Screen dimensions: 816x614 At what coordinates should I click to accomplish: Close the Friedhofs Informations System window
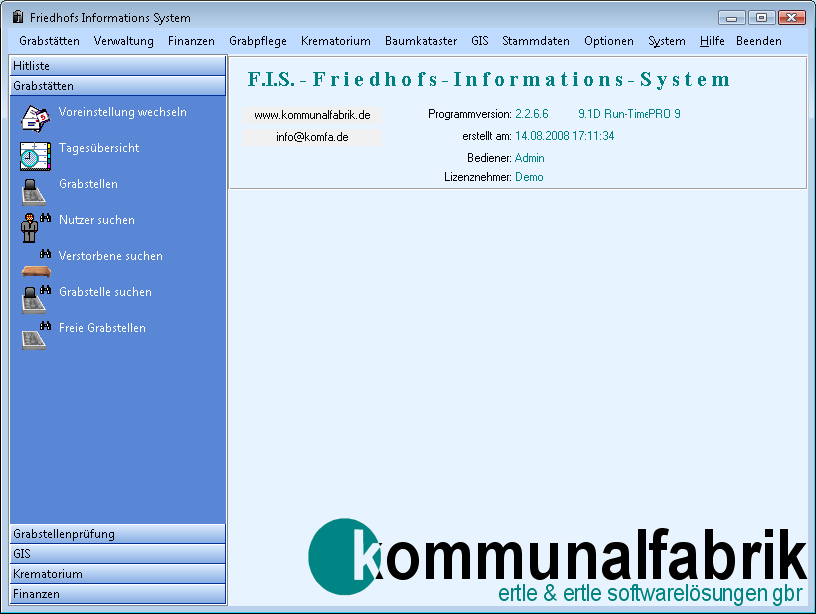pyautogui.click(x=792, y=18)
